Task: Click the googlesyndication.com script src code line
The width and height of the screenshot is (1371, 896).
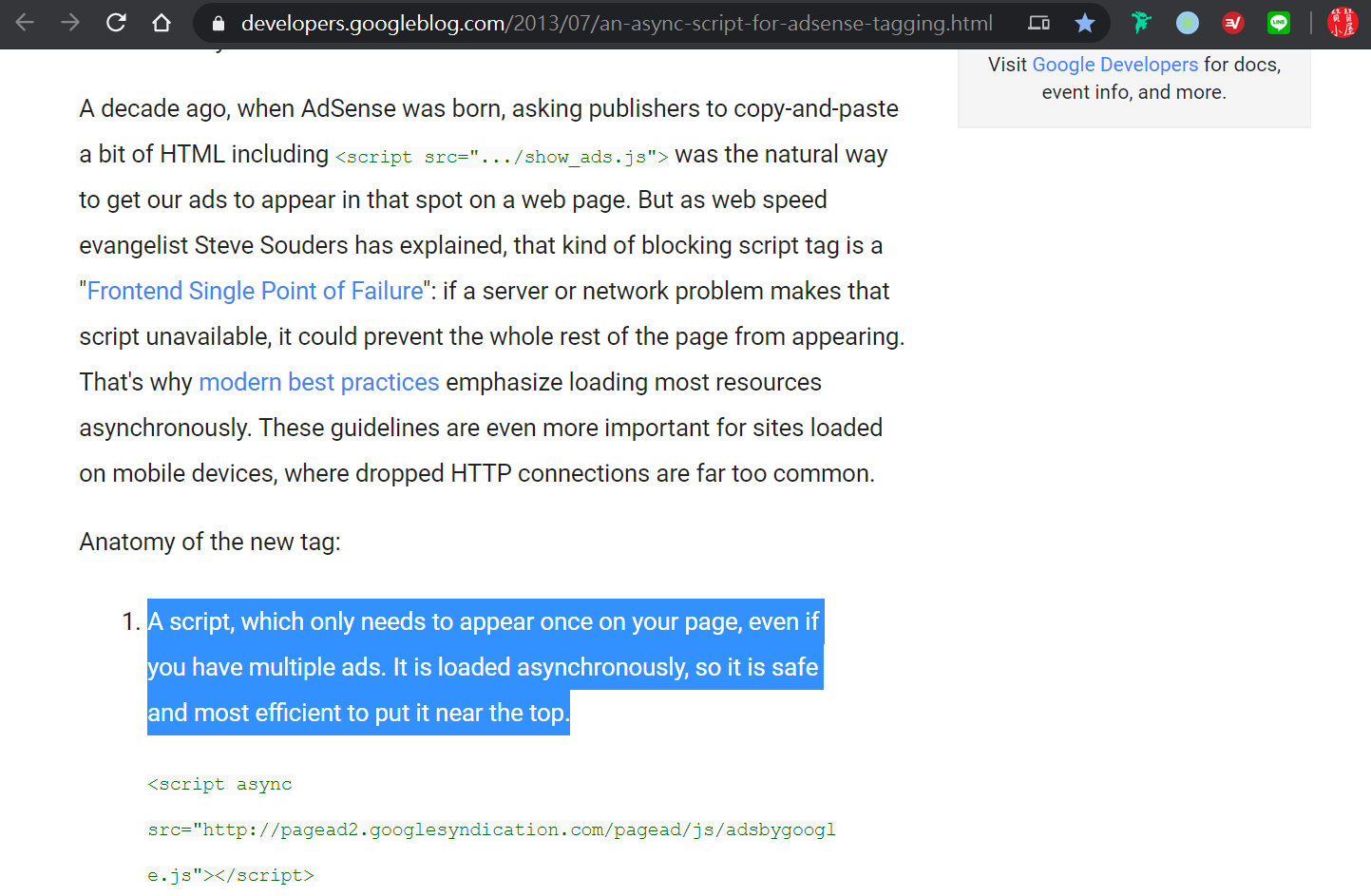Action: (491, 830)
